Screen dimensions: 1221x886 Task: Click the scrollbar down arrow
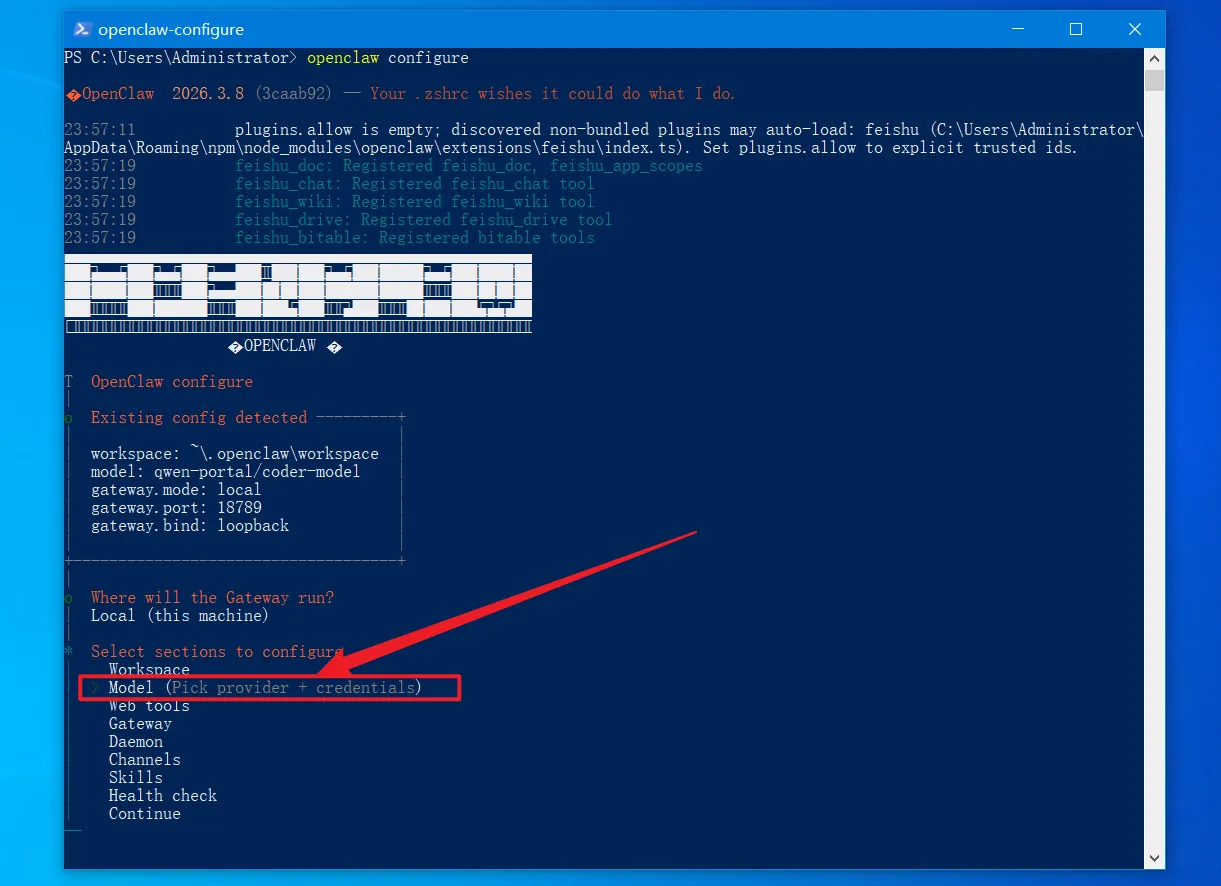tap(1154, 858)
